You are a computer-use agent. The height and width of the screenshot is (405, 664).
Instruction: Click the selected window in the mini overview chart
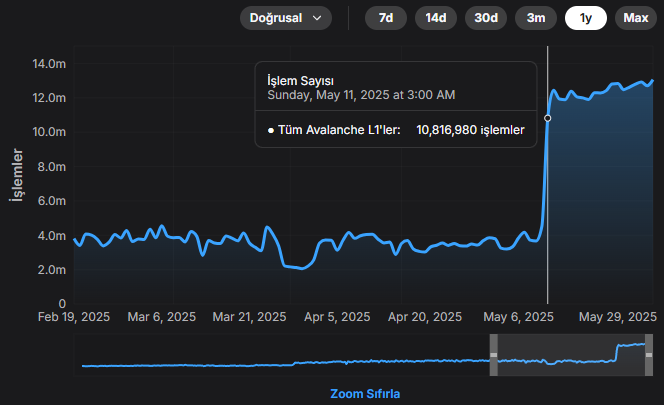point(571,355)
